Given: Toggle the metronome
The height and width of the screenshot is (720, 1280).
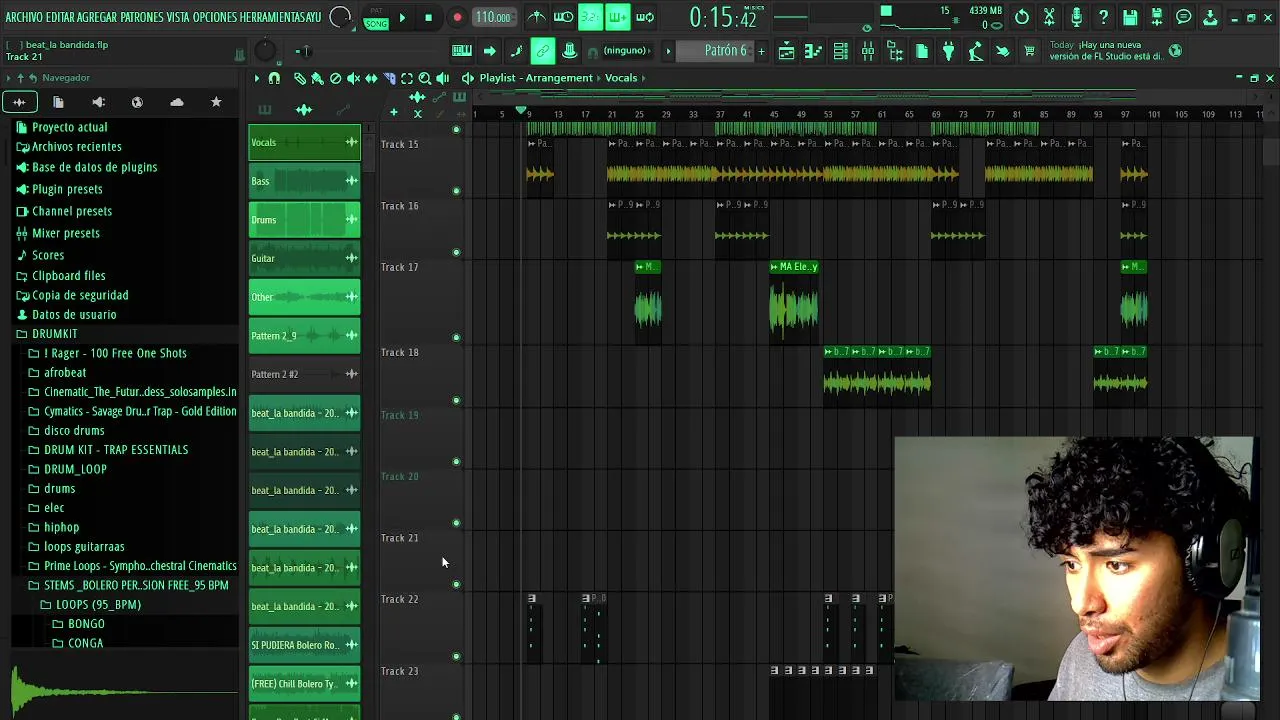Looking at the screenshot, I should 536,17.
